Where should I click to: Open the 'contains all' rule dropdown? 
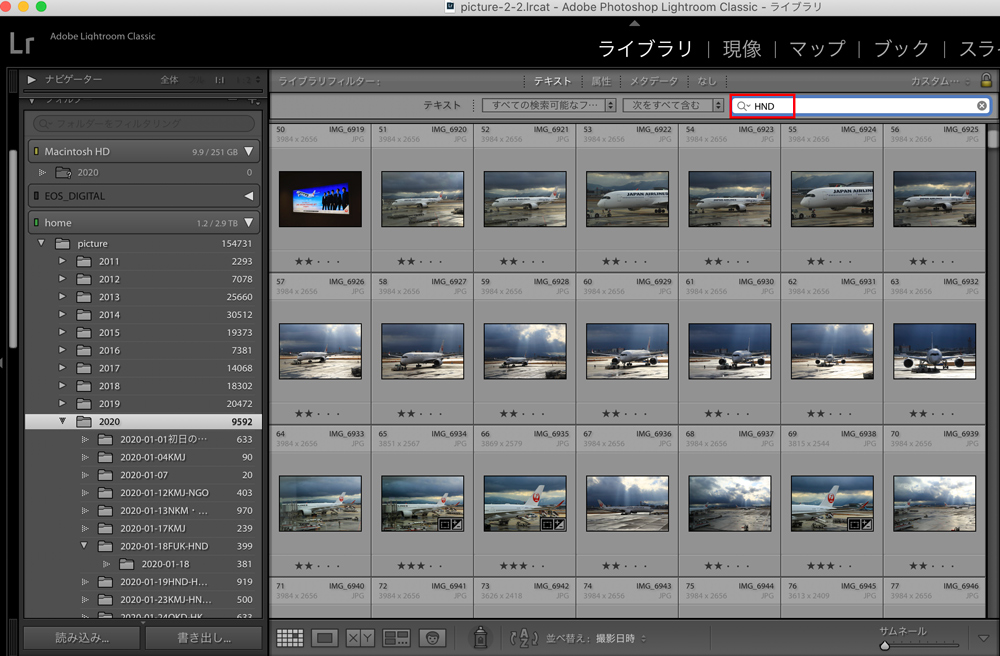pyautogui.click(x=673, y=105)
